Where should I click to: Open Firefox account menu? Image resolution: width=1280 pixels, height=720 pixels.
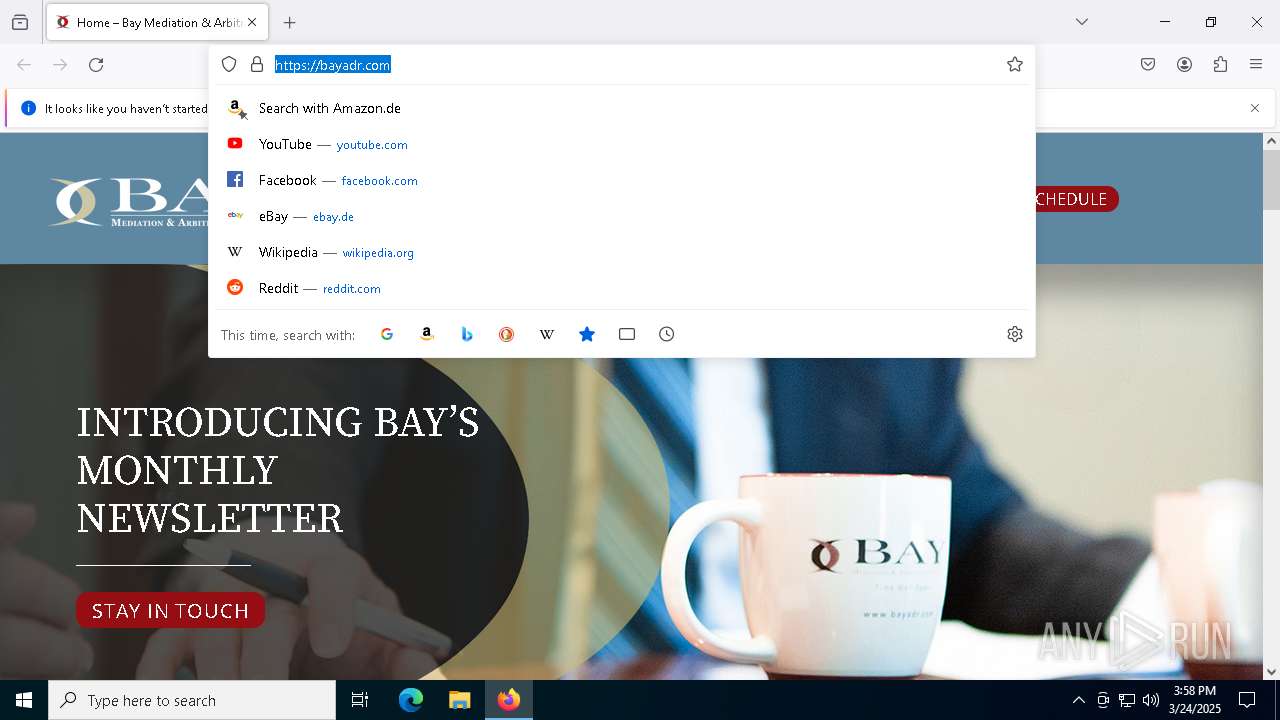(x=1184, y=65)
